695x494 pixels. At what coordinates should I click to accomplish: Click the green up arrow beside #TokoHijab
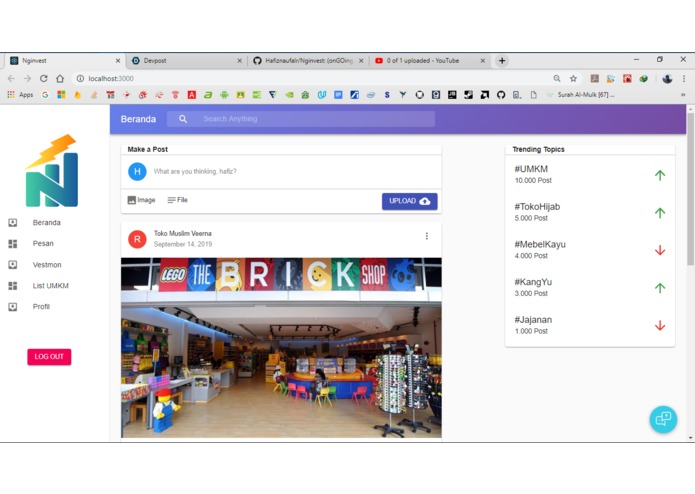pyautogui.click(x=660, y=213)
